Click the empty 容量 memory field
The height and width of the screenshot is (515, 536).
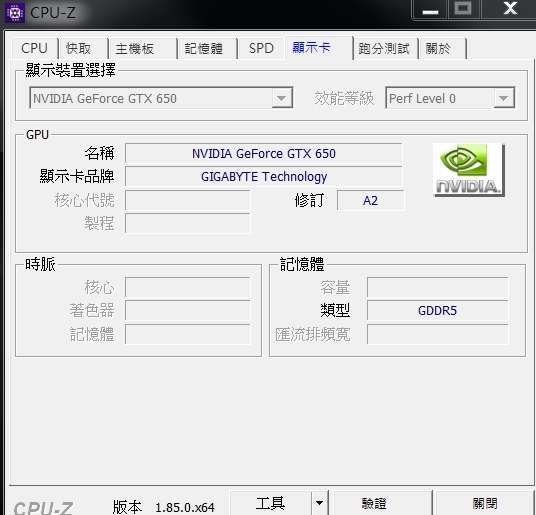pyautogui.click(x=438, y=287)
